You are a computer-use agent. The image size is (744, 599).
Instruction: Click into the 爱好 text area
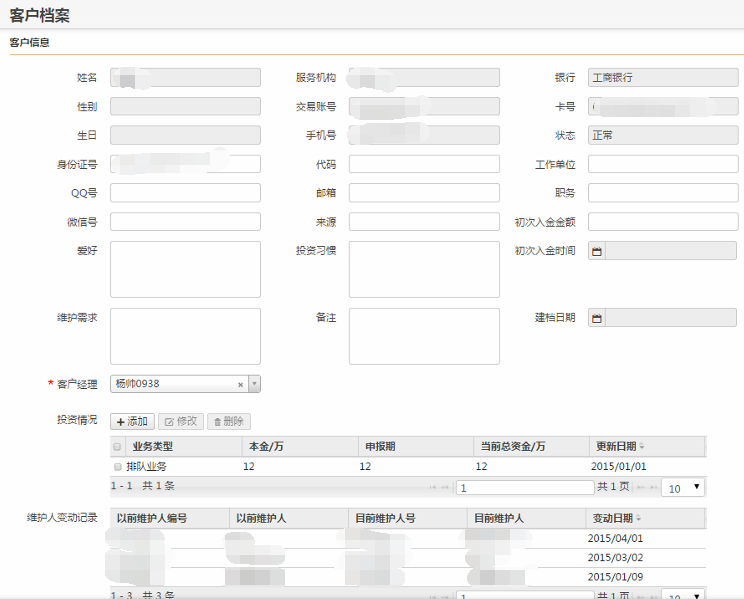185,269
